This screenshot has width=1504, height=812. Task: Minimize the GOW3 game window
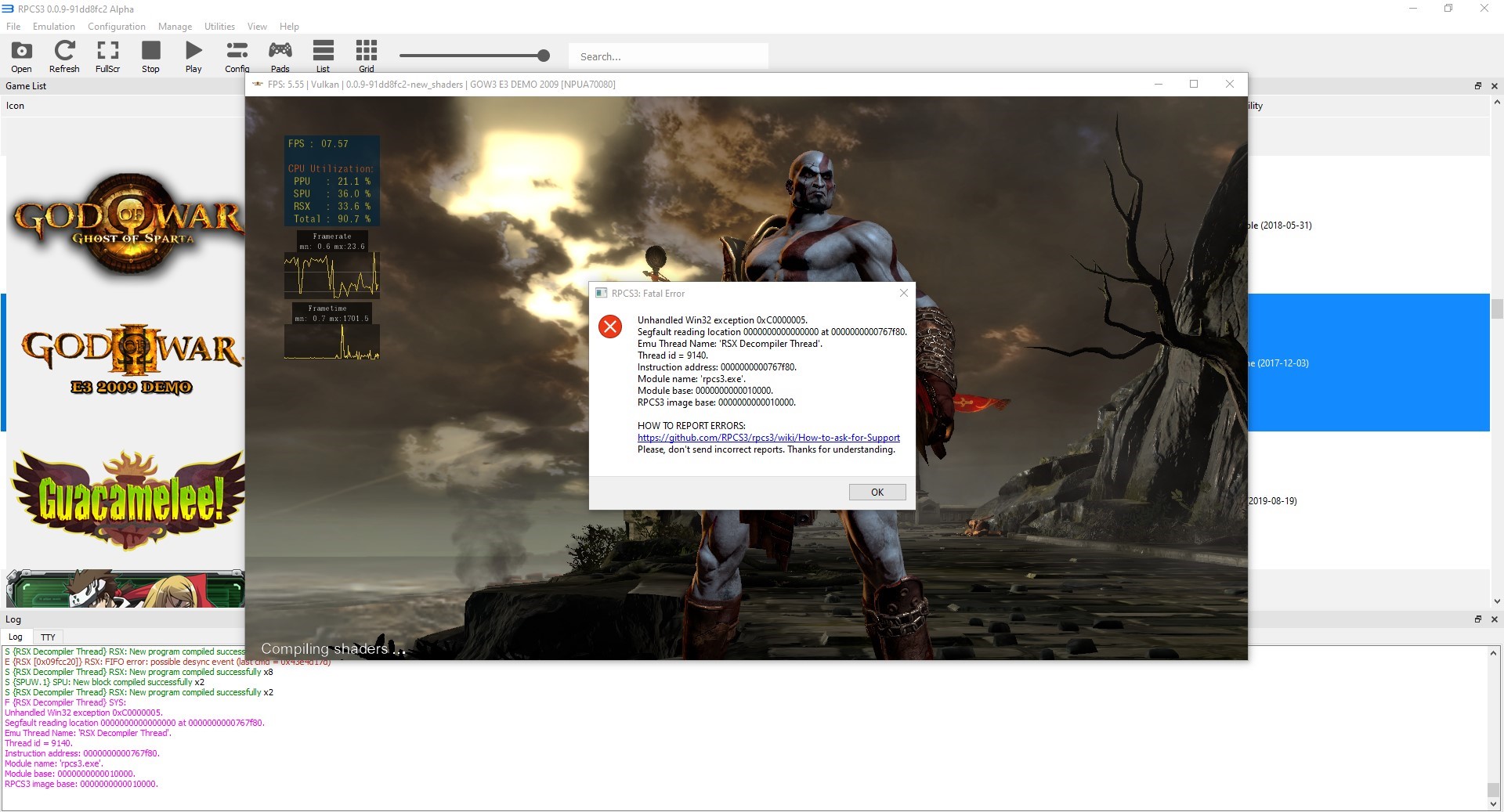pyautogui.click(x=1159, y=84)
